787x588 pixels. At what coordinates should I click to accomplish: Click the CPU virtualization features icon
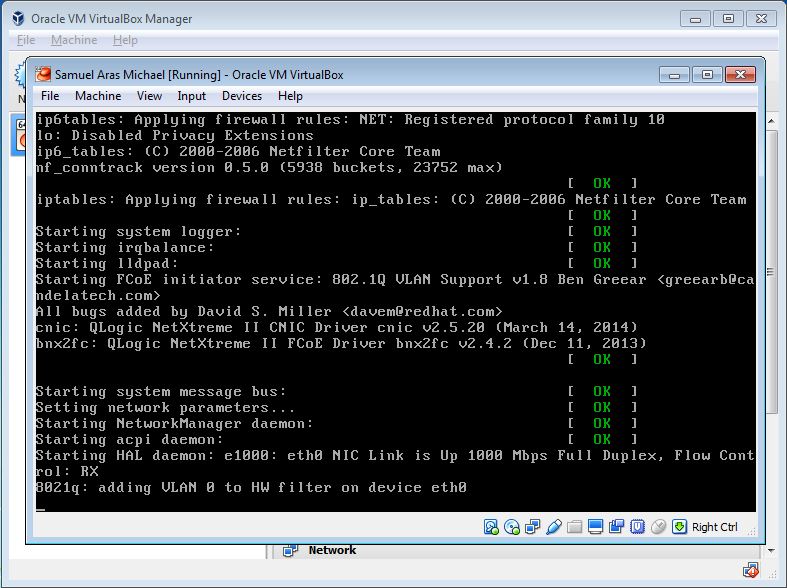637,527
